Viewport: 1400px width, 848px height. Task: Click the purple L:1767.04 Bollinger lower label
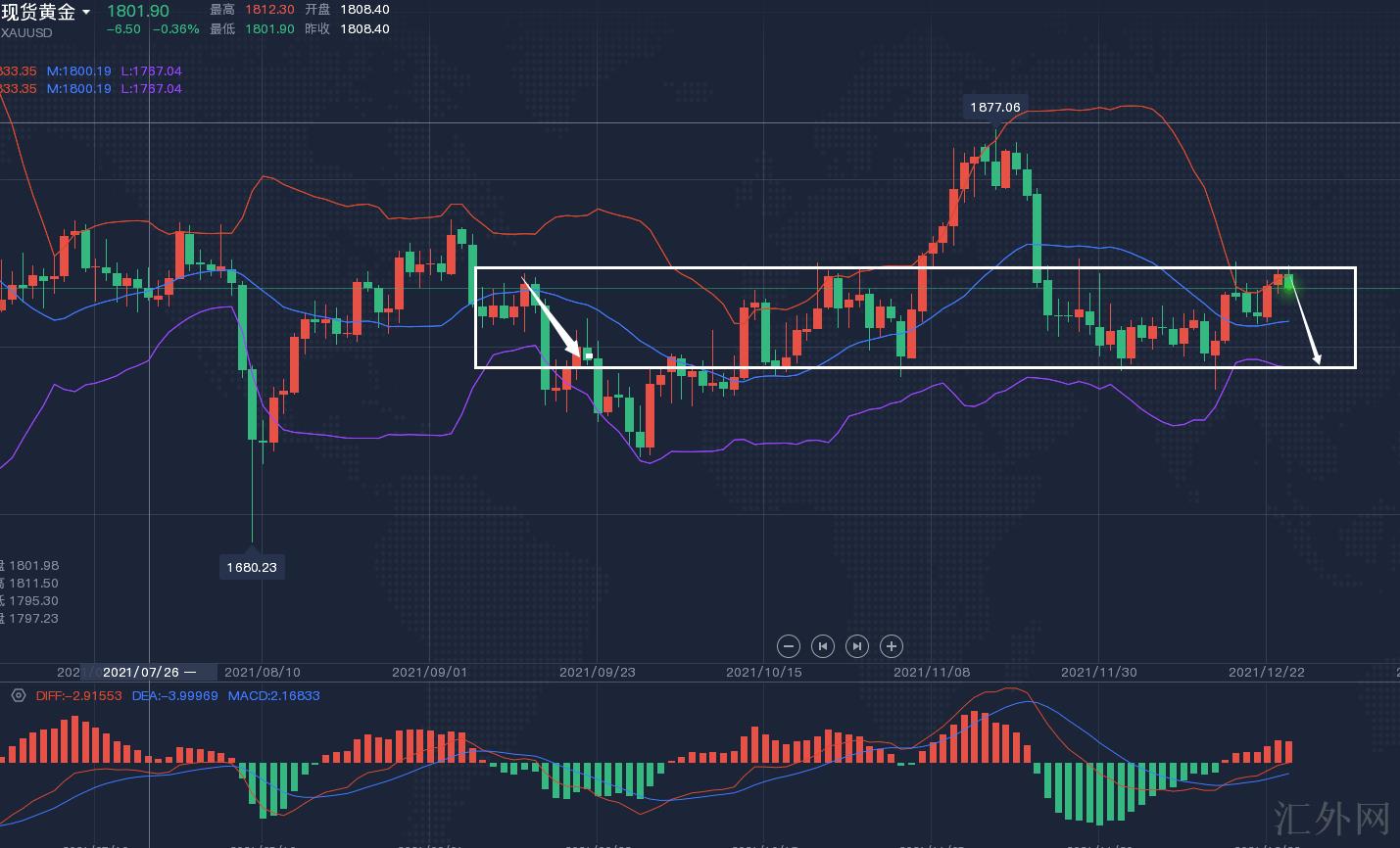[151, 71]
